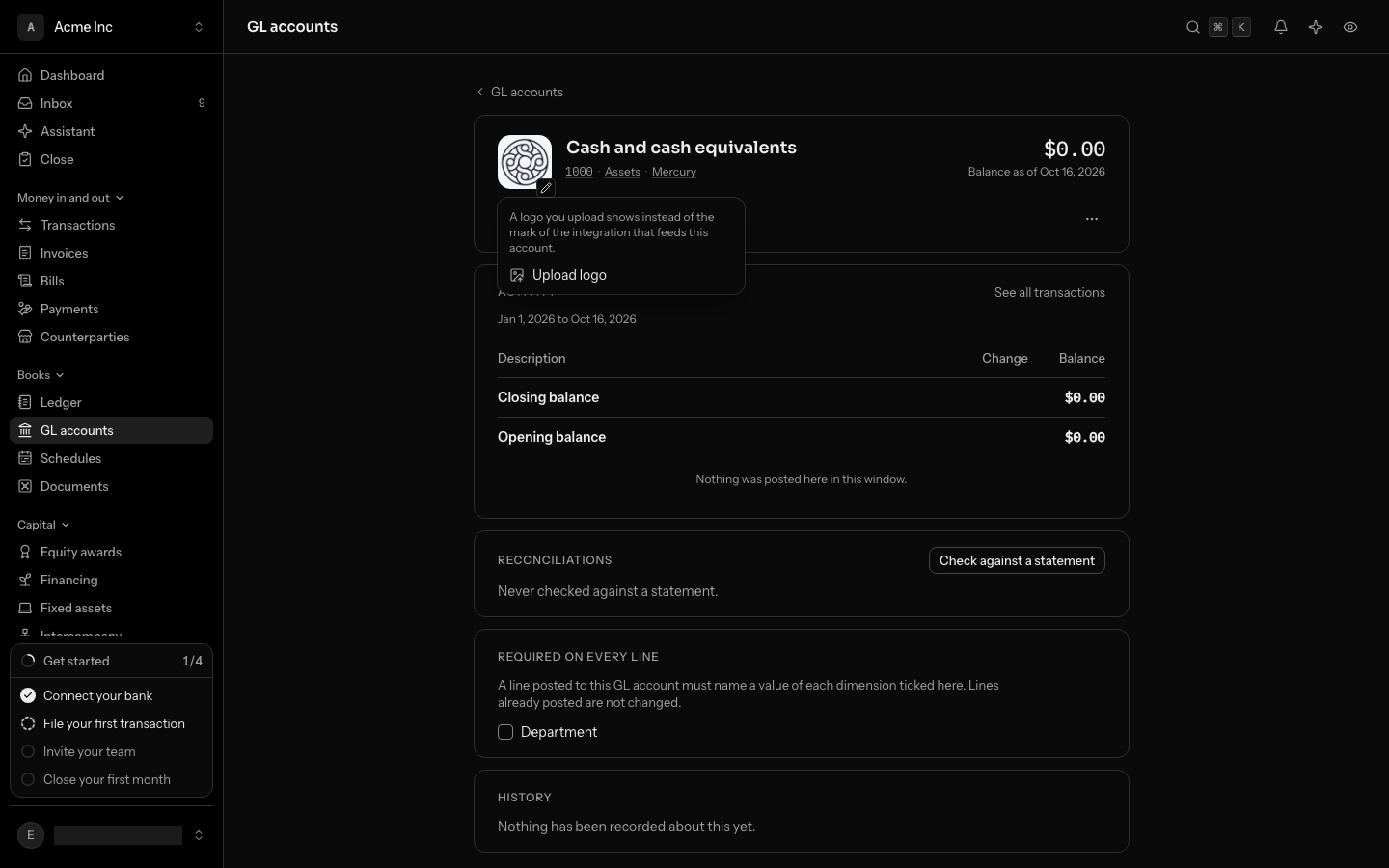Click the Description column header

click(531, 358)
